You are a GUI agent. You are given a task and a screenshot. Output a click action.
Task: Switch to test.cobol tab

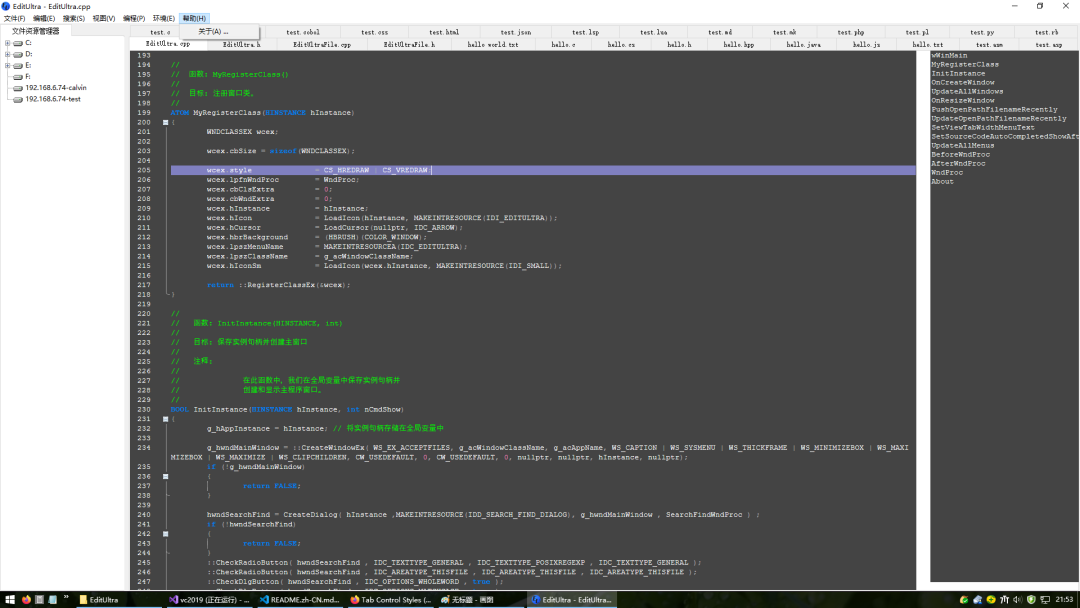click(x=303, y=32)
